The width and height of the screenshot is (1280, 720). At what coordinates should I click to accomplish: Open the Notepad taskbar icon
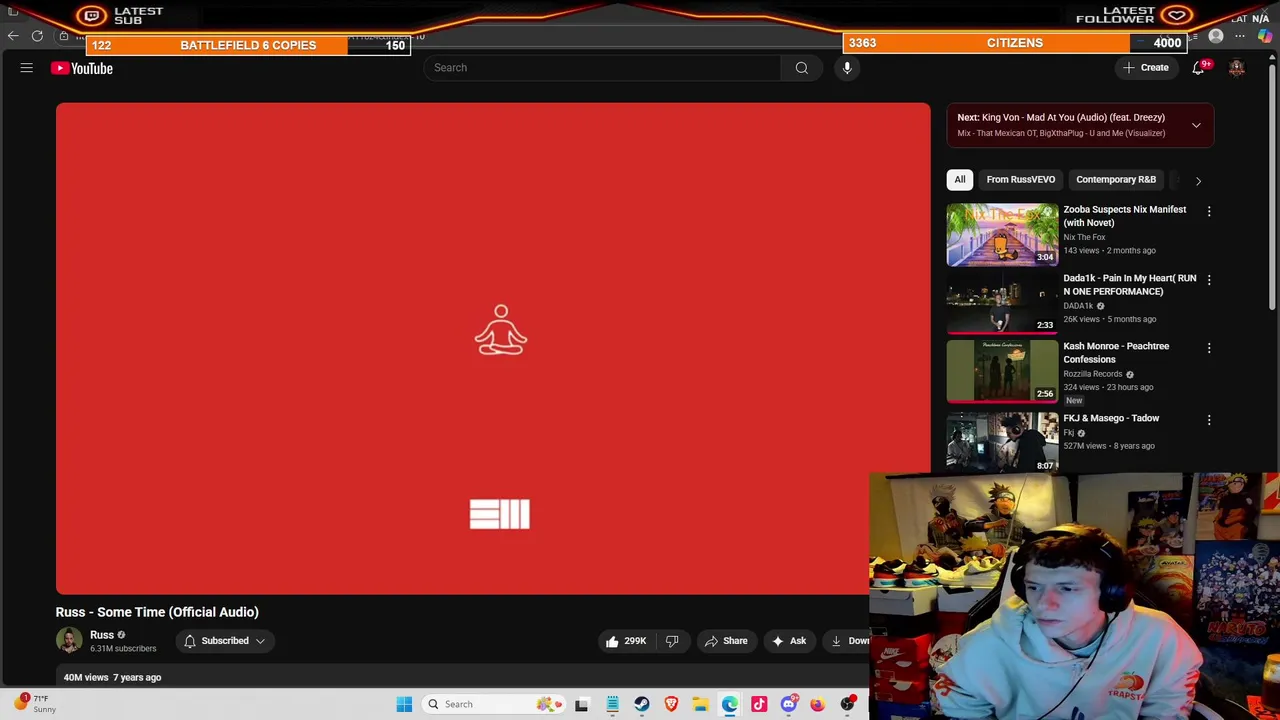[612, 704]
